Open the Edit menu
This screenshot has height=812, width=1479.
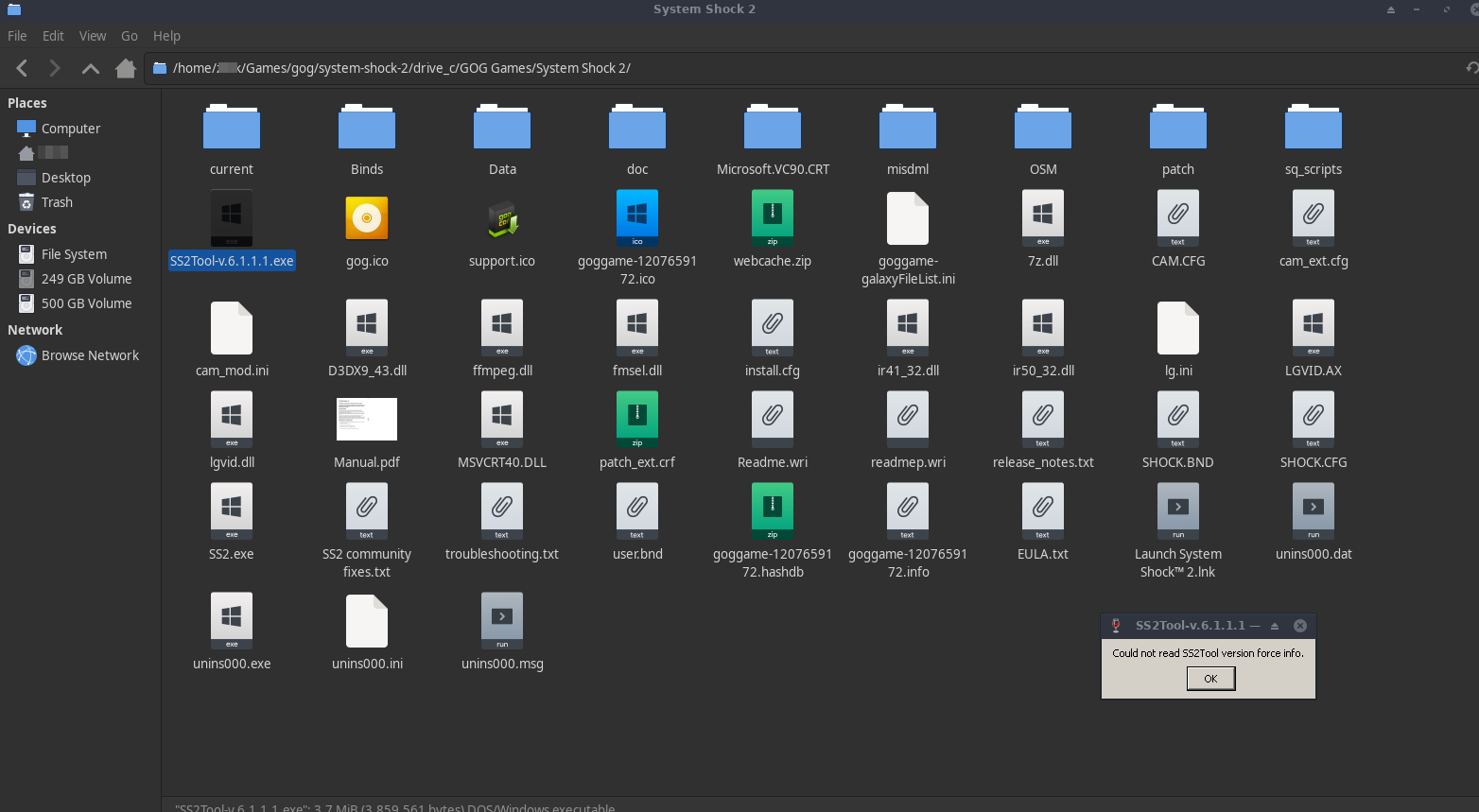tap(53, 36)
